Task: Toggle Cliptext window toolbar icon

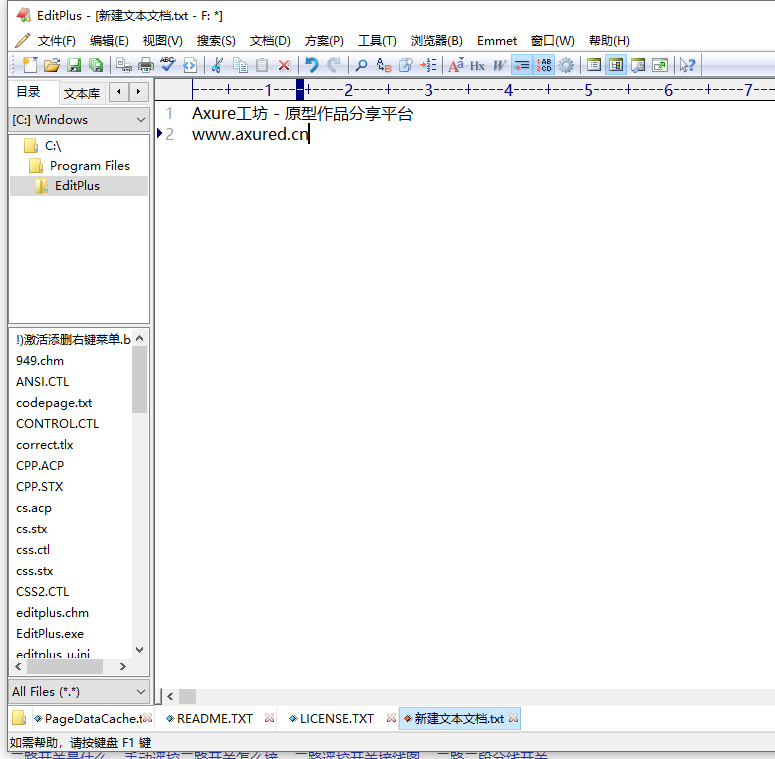Action: pyautogui.click(x=594, y=65)
